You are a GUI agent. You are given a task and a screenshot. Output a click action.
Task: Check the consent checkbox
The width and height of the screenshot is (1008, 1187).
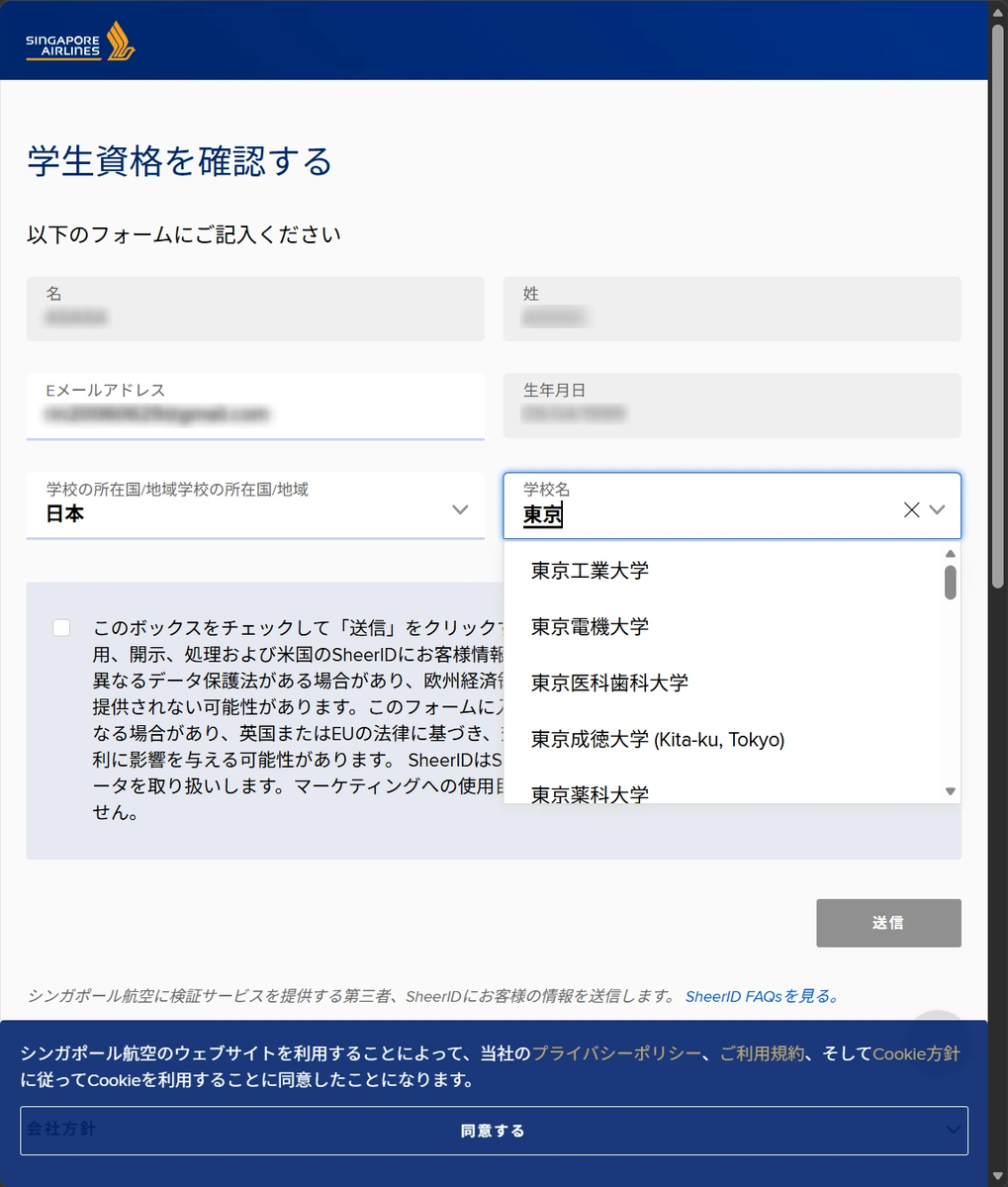[62, 627]
